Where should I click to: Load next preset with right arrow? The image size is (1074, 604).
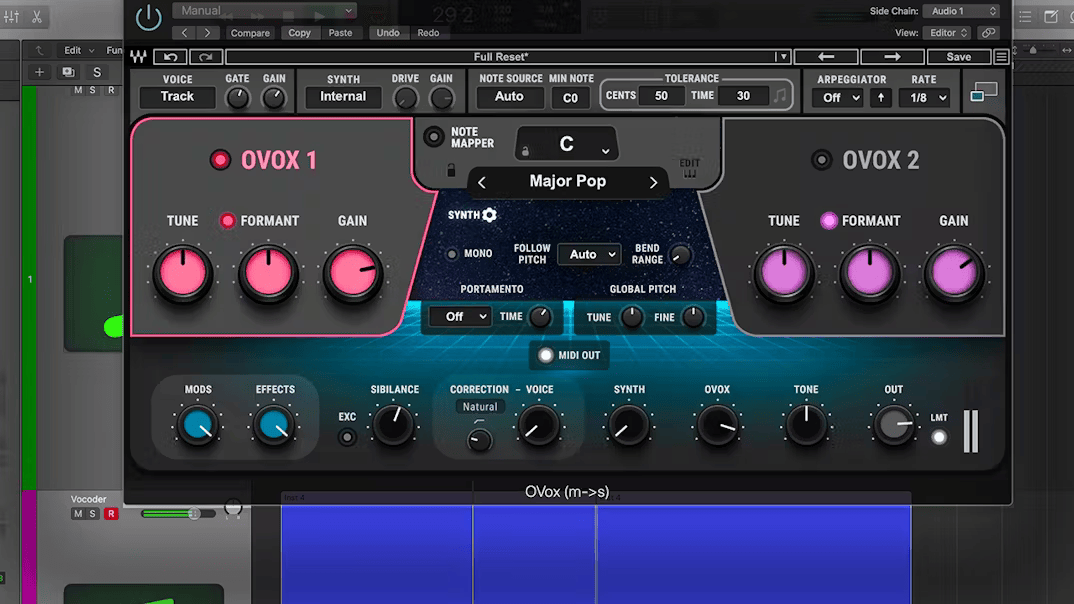[892, 57]
